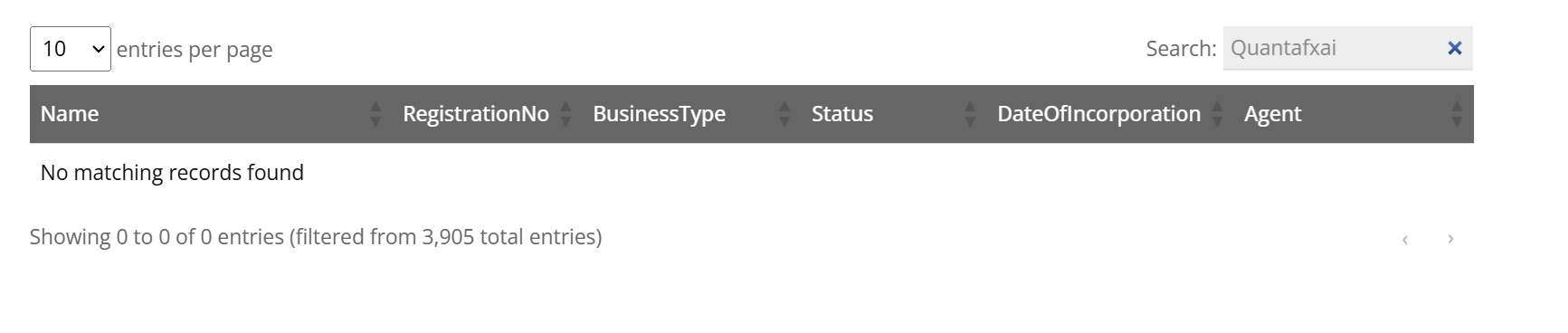1568x333 pixels.
Task: Toggle sort arrows for RegistrationNo column
Action: tap(565, 114)
